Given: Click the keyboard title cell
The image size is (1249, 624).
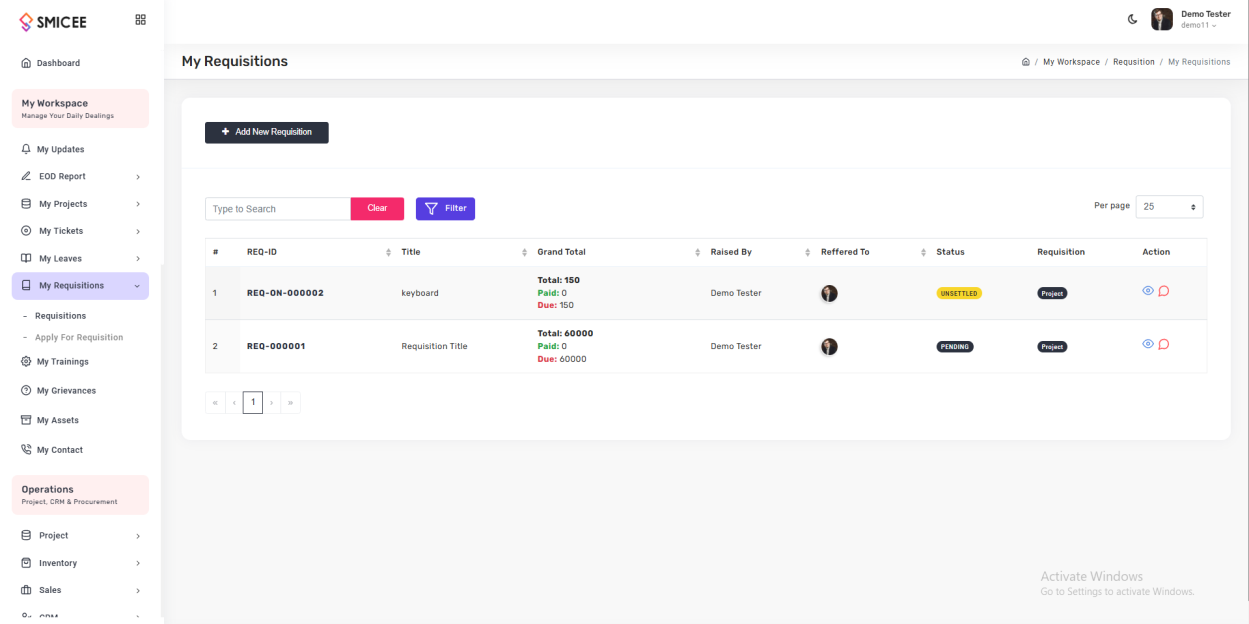Looking at the screenshot, I should tap(420, 293).
